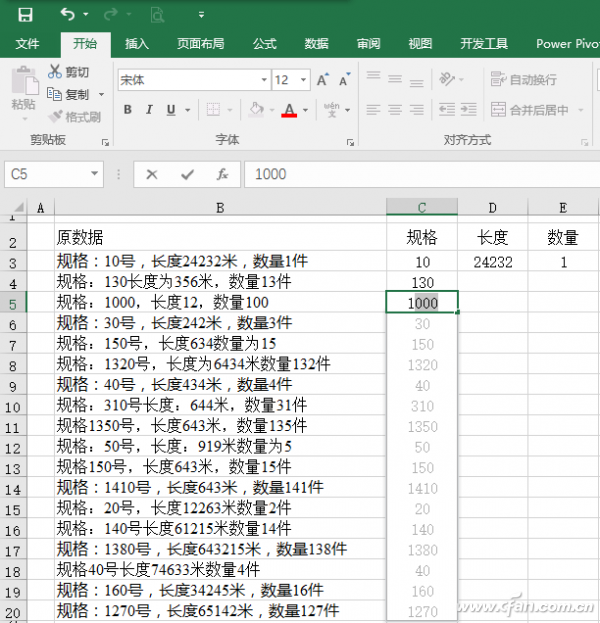
Task: Click the Cut (剪切) scissors icon
Action: coord(55,72)
